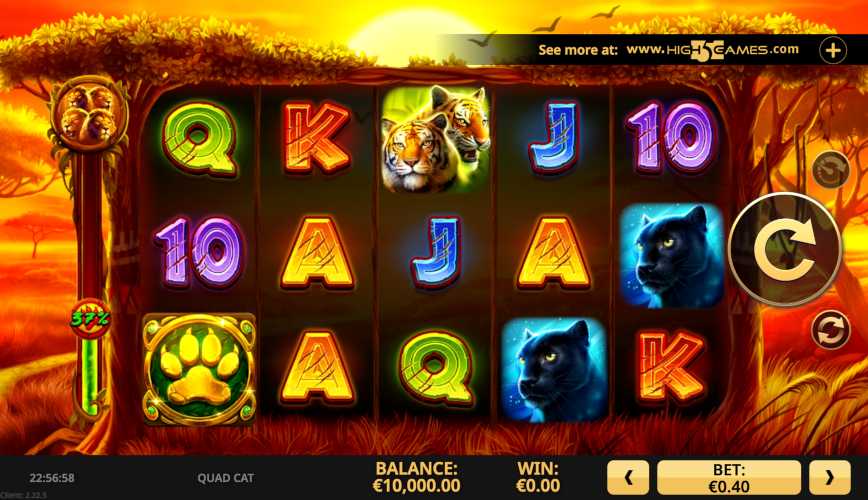The image size is (868, 500).
Task: Select the black panther symbol on reel four
Action: 554,370
